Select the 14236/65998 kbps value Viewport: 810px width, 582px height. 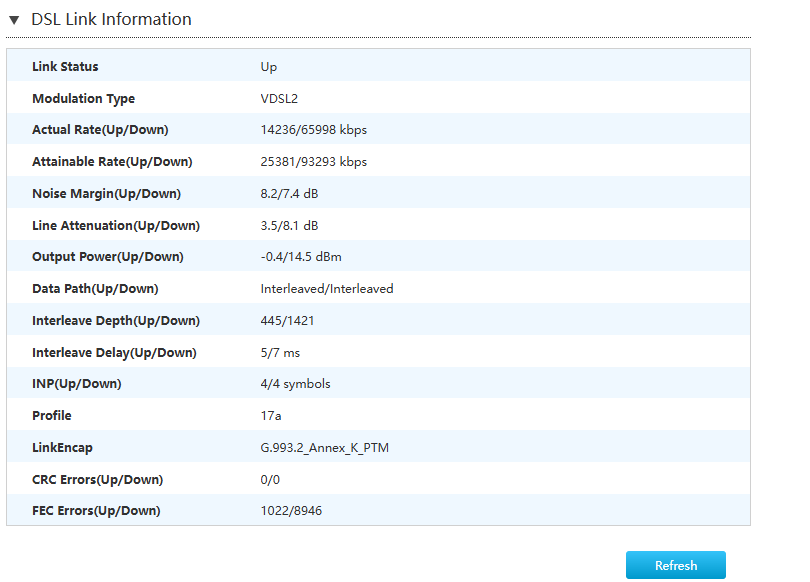click(313, 130)
